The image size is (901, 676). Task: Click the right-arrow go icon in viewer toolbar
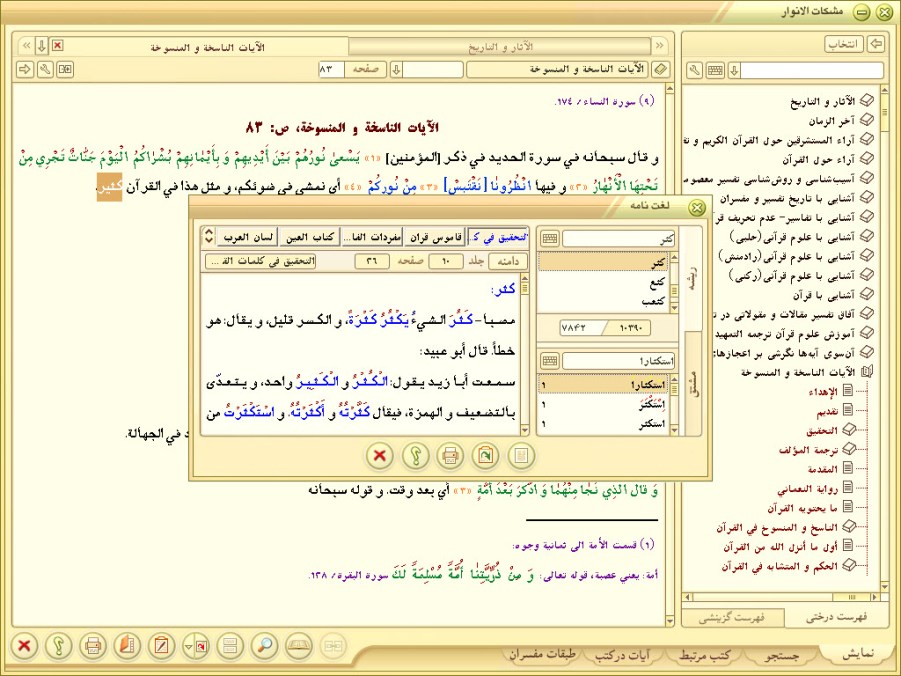pyautogui.click(x=25, y=70)
